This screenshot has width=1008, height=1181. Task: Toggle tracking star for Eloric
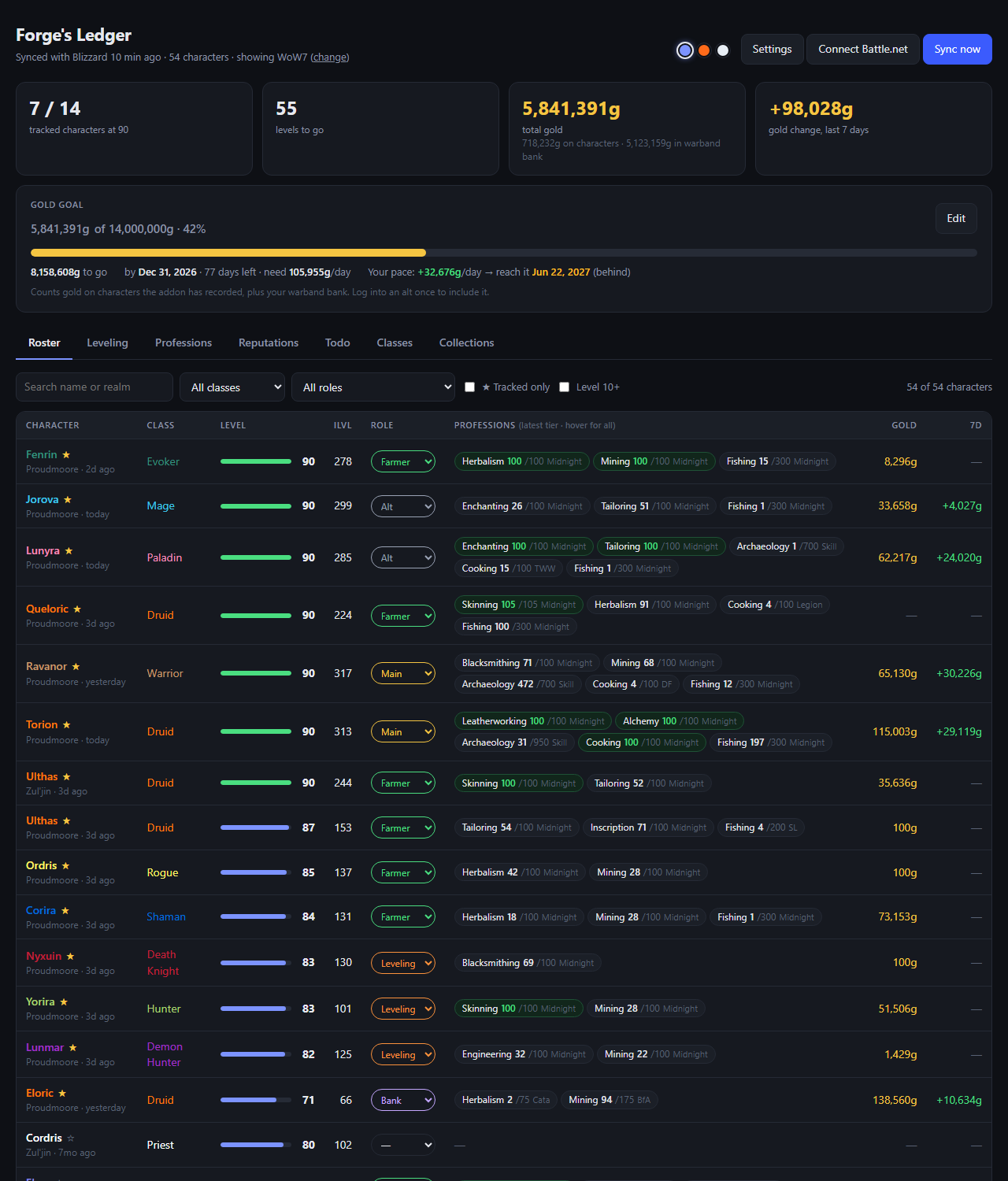63,1094
